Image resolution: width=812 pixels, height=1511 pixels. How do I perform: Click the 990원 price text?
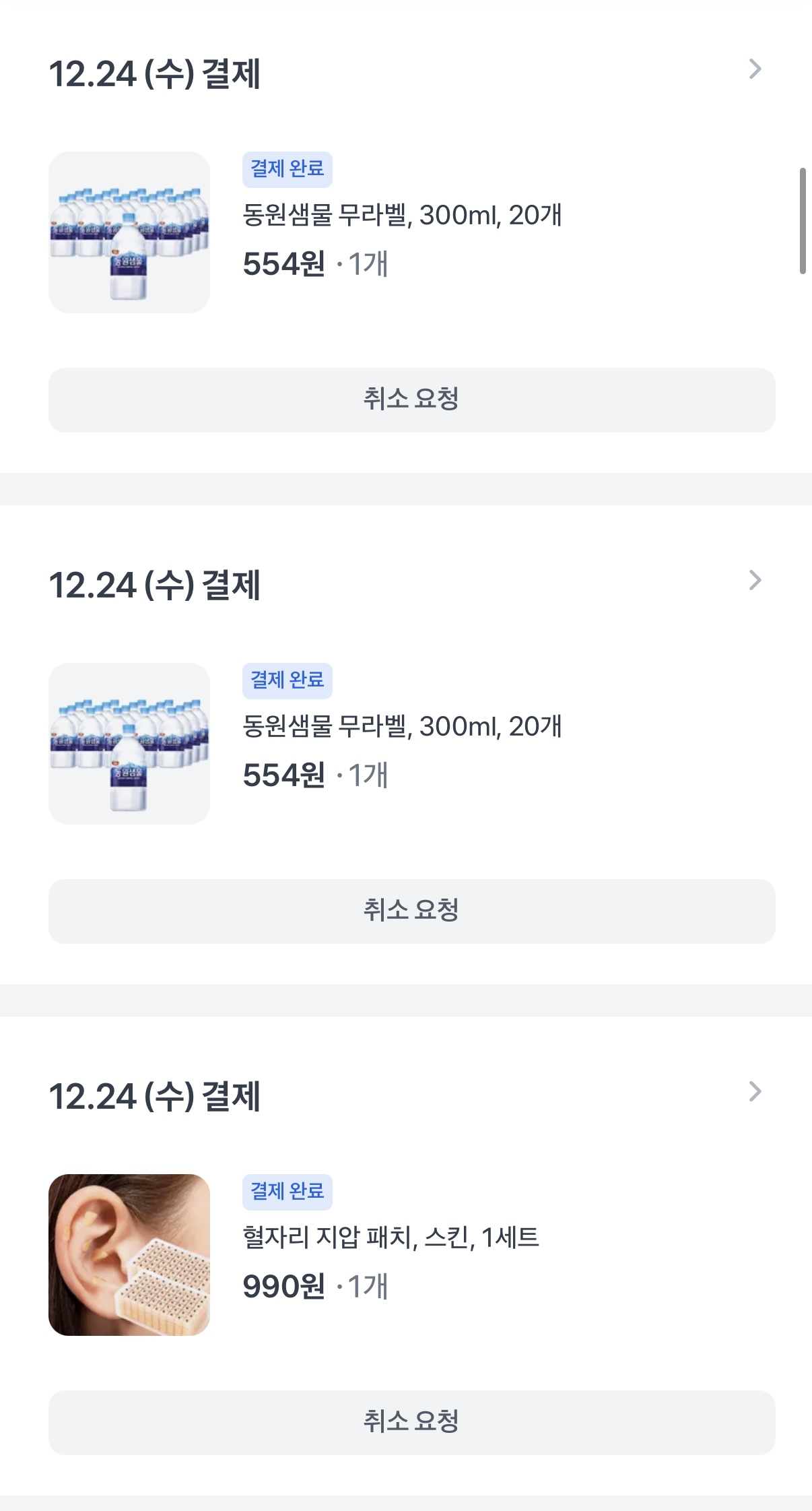284,1287
